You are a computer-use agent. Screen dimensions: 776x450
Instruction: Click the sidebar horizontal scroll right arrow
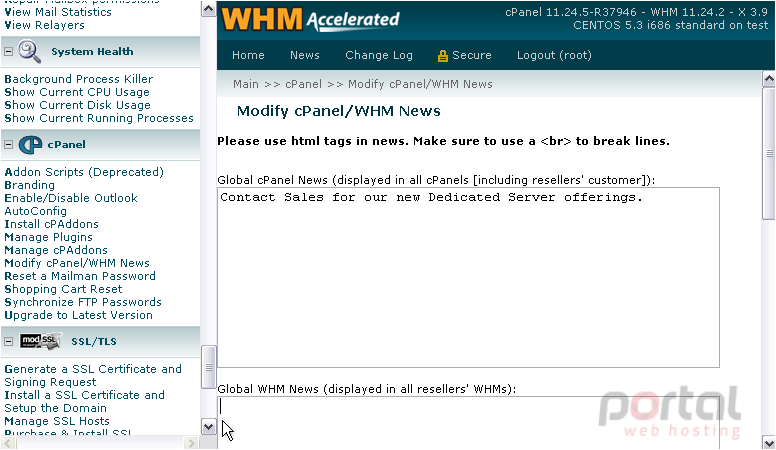pyautogui.click(x=191, y=443)
